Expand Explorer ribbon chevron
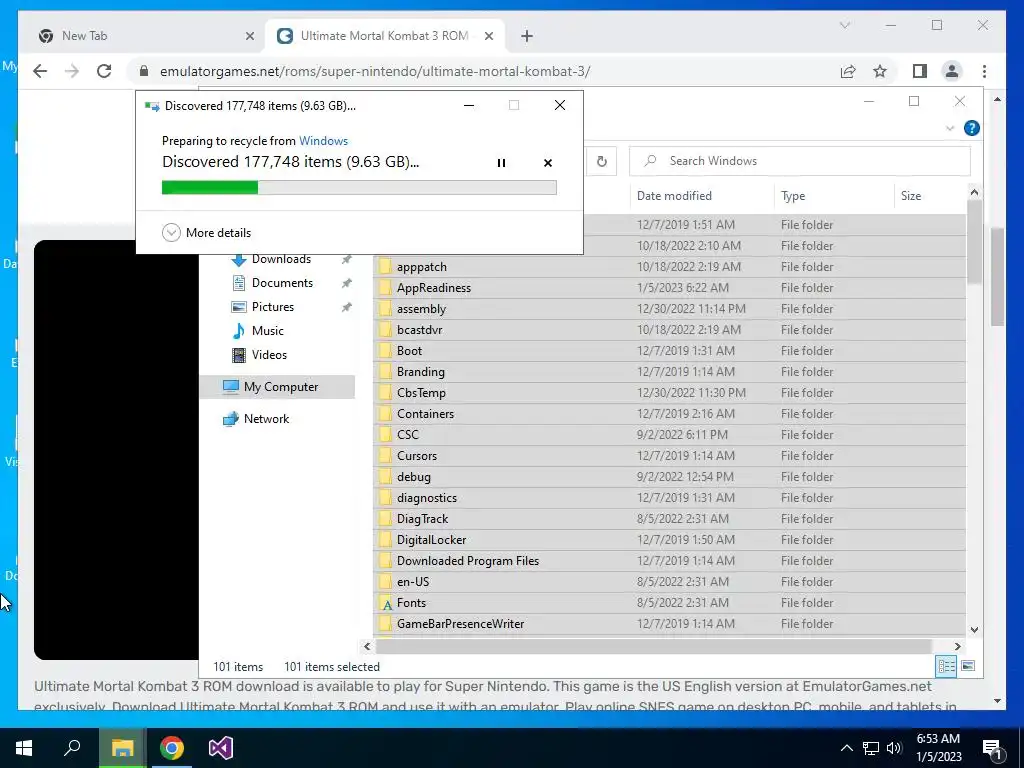The image size is (1024, 768). 950,128
